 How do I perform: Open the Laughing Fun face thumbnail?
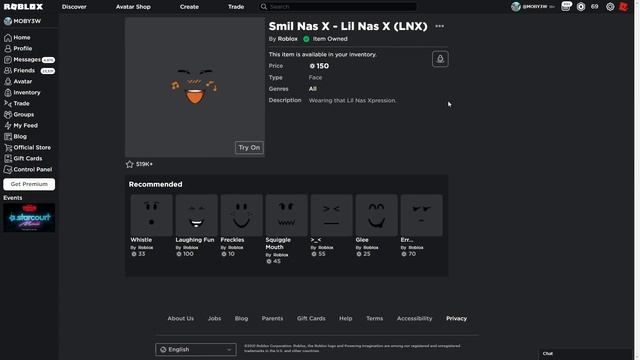point(196,215)
